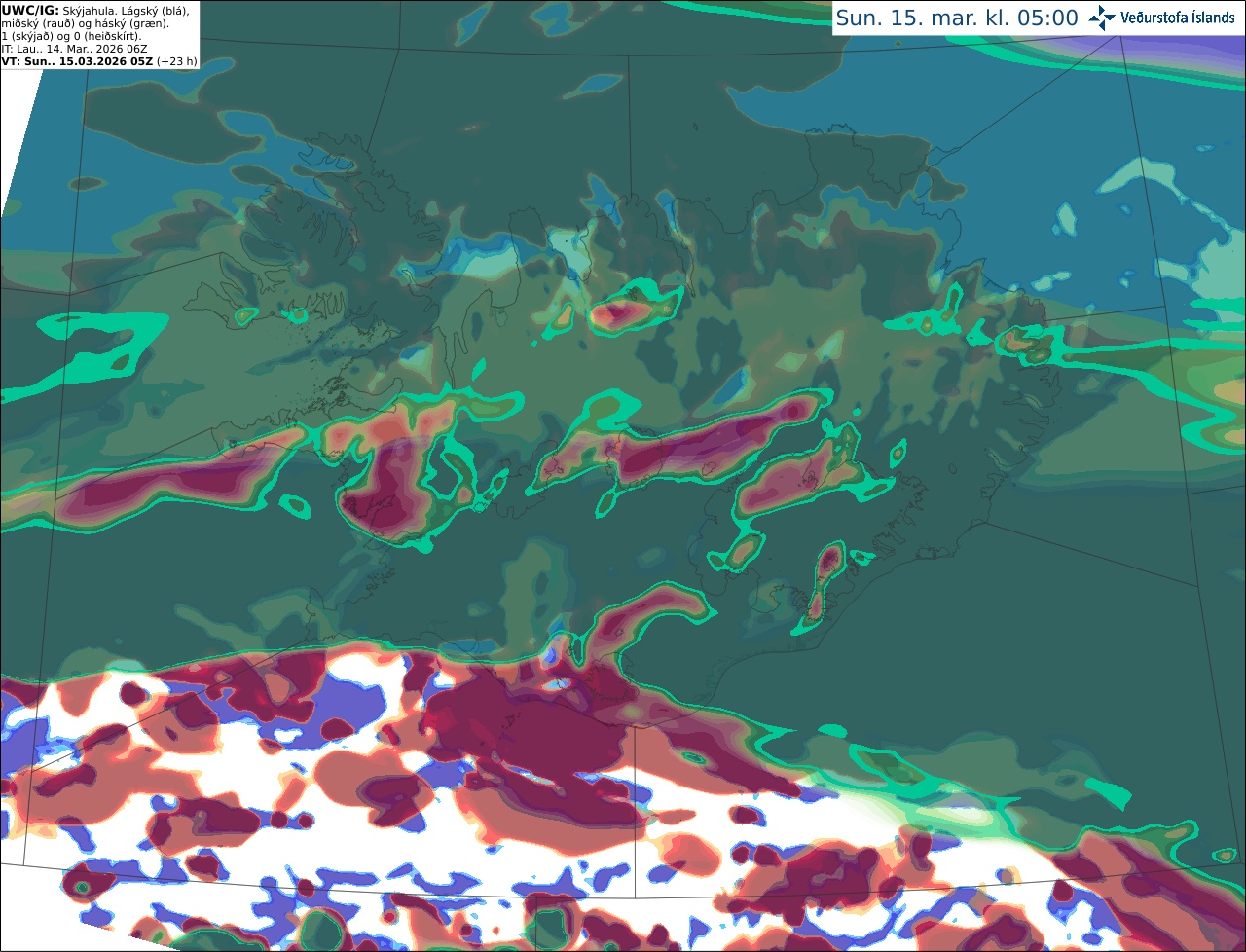Click the 'IT: Lau.. 14. Mar.. 2026 06Z' line
This screenshot has width=1246, height=952.
pyautogui.click(x=74, y=49)
